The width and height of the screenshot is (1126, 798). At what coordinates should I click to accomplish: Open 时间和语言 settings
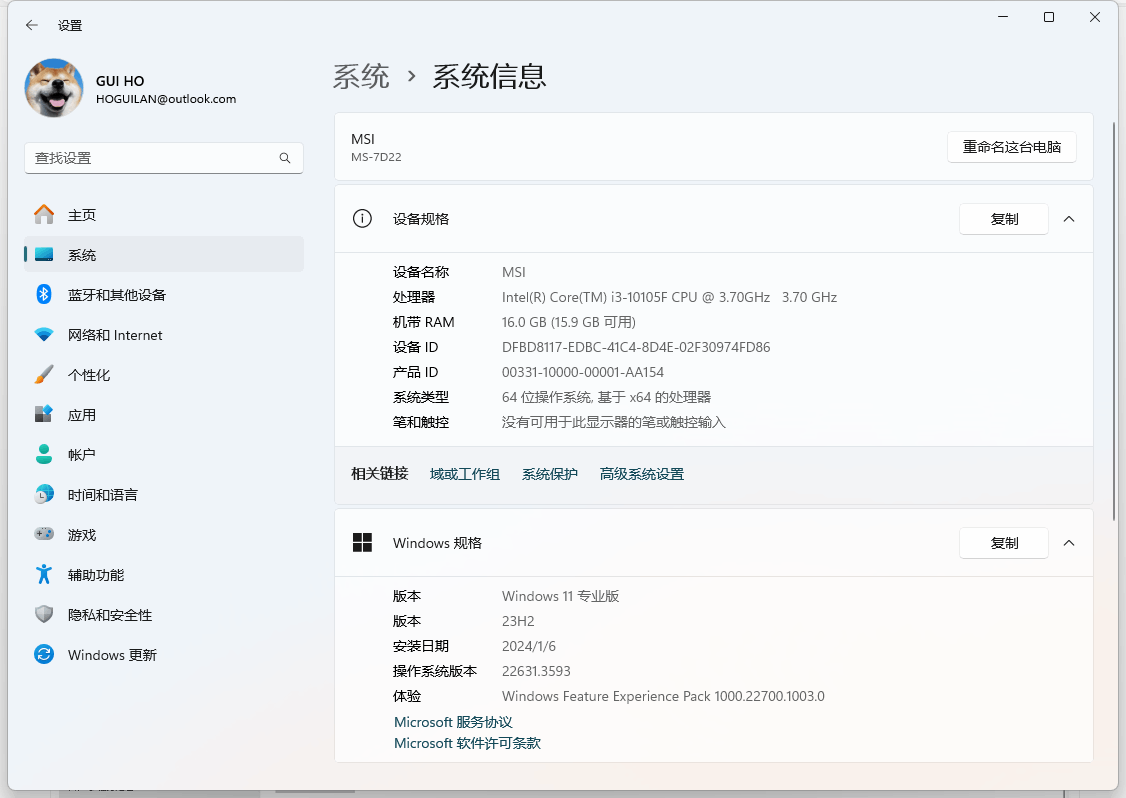coord(164,495)
